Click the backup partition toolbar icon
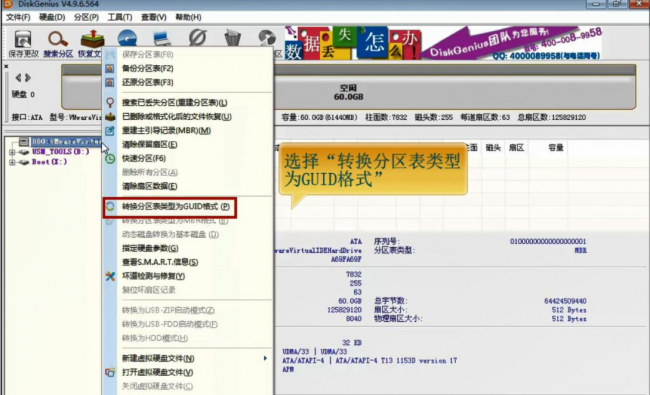 point(267,38)
